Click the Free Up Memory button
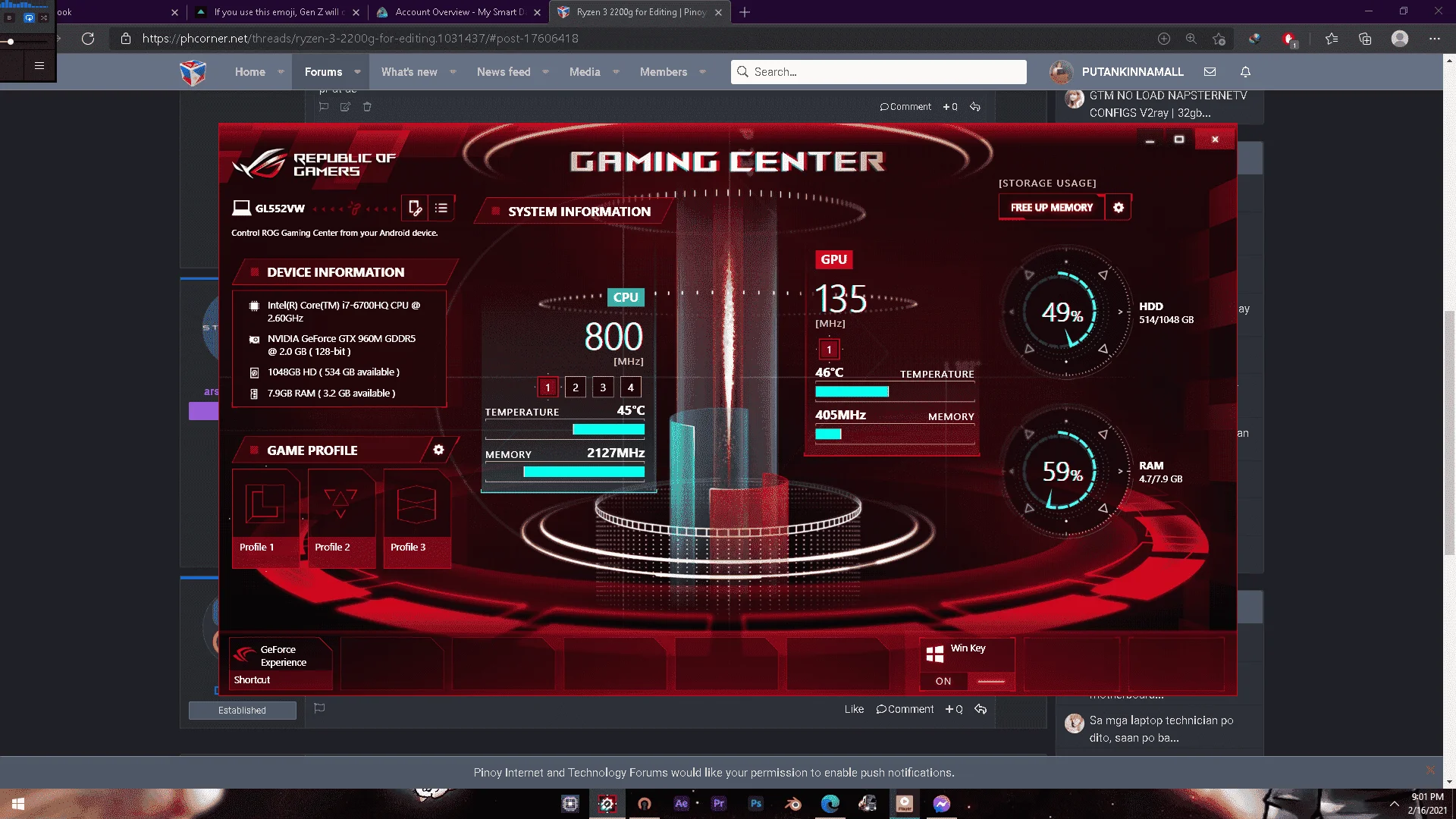 1052,207
